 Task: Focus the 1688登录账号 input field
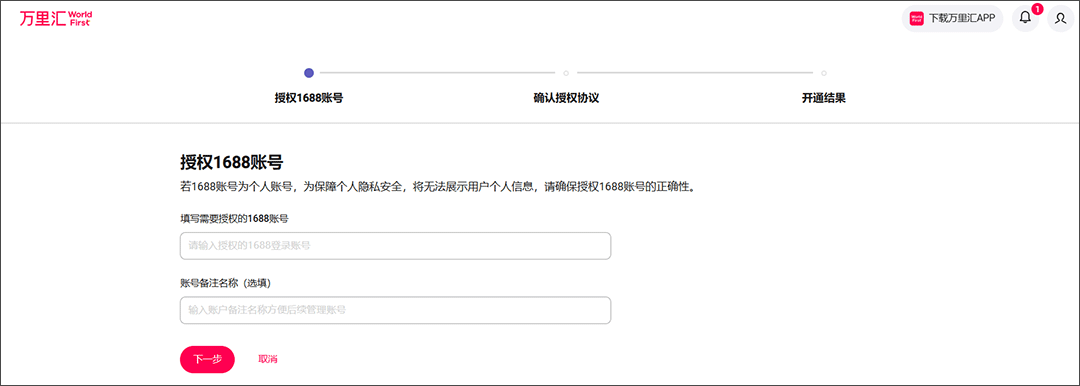point(395,246)
